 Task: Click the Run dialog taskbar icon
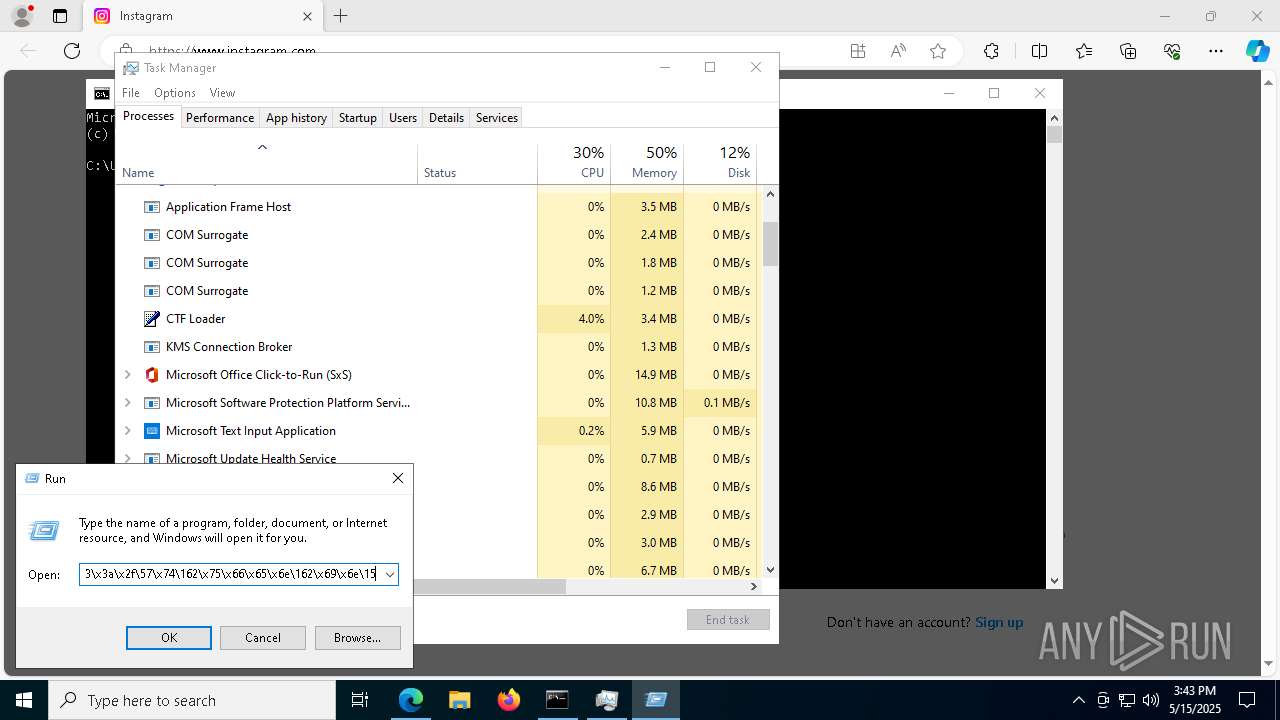tap(656, 700)
